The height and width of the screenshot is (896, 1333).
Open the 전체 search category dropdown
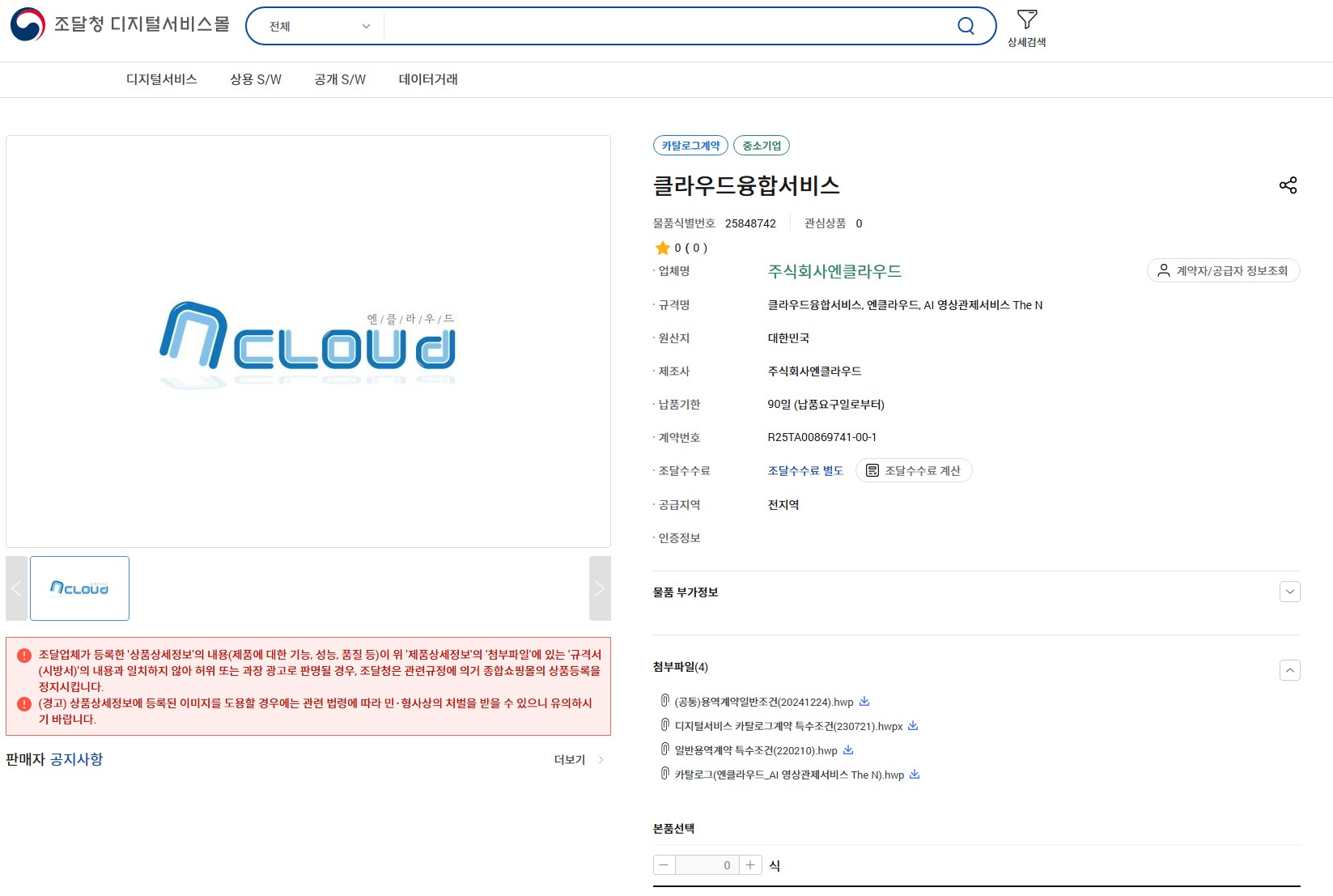pos(319,26)
